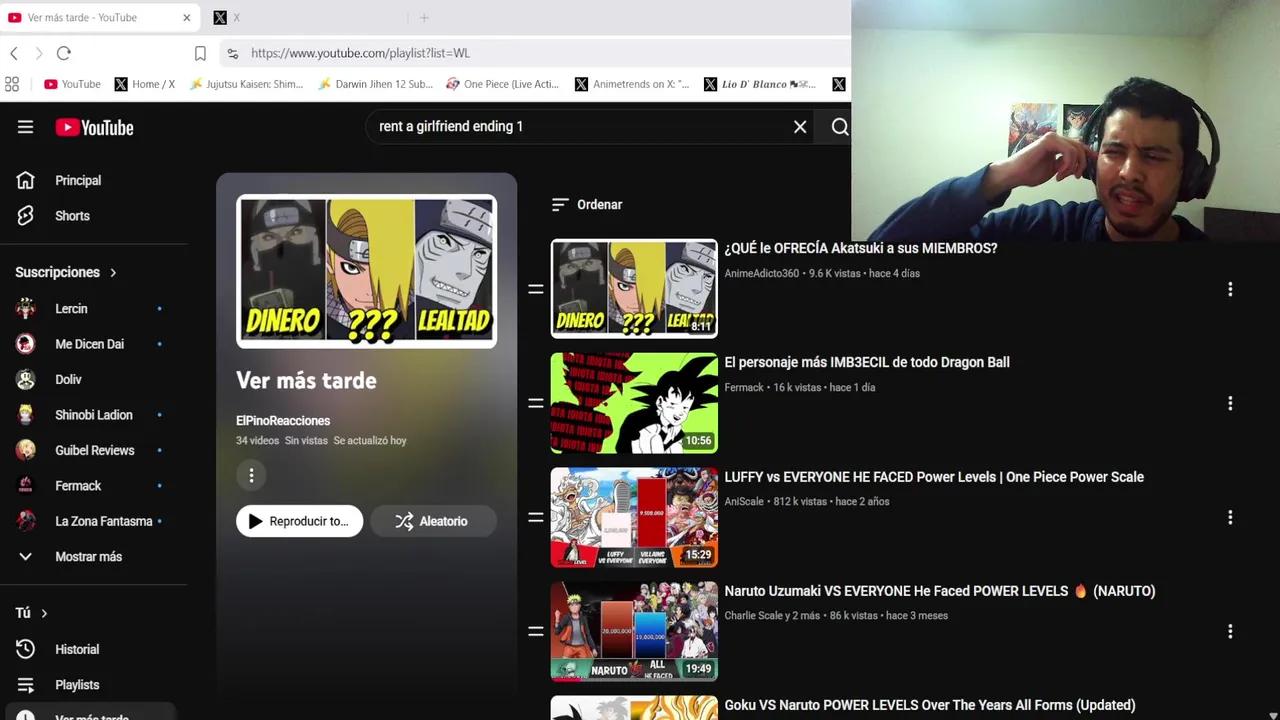Open Darwin Jihen 12 Sub bookmark

(x=375, y=84)
